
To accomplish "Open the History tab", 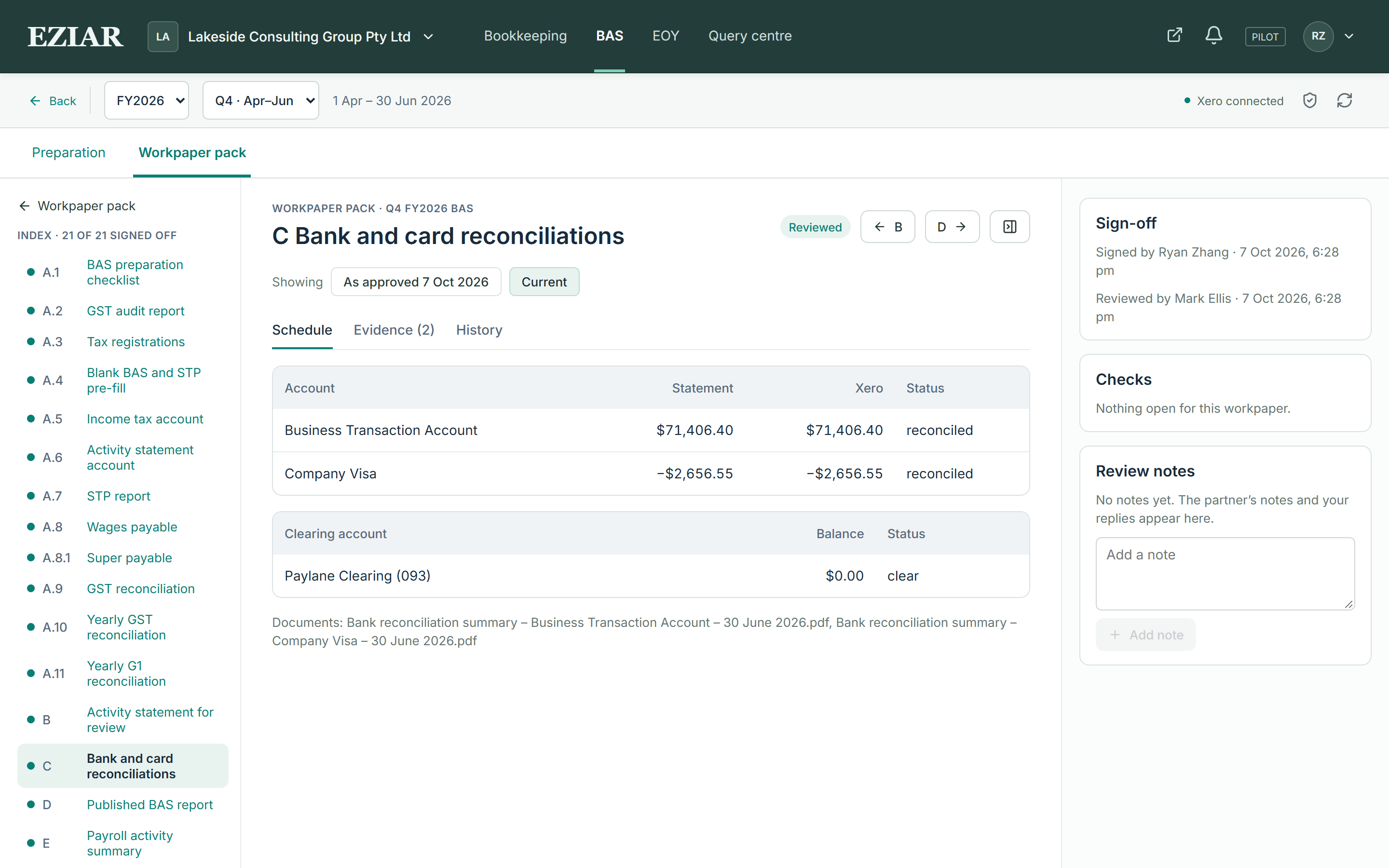I will pyautogui.click(x=479, y=330).
